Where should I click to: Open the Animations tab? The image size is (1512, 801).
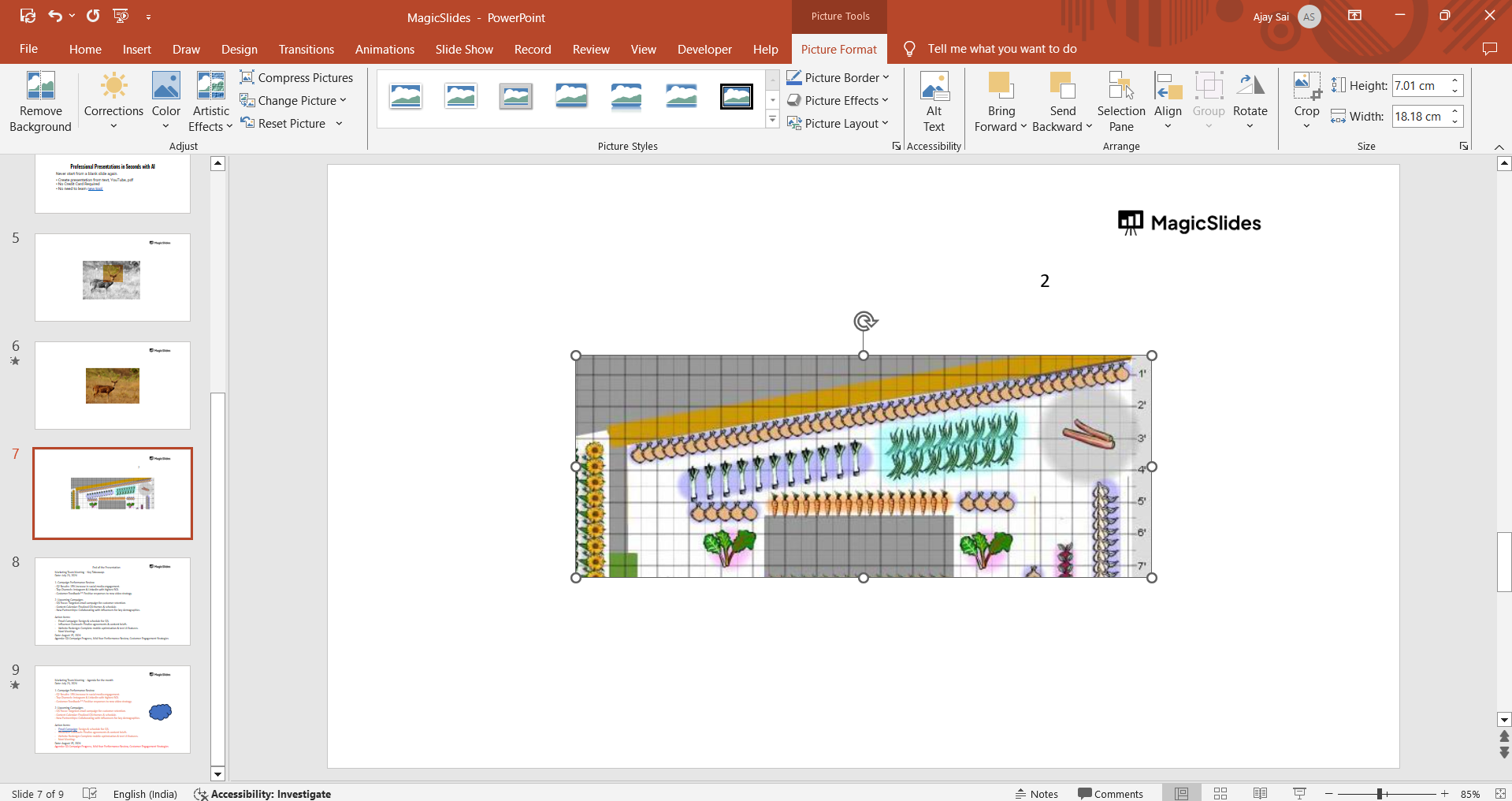point(385,49)
